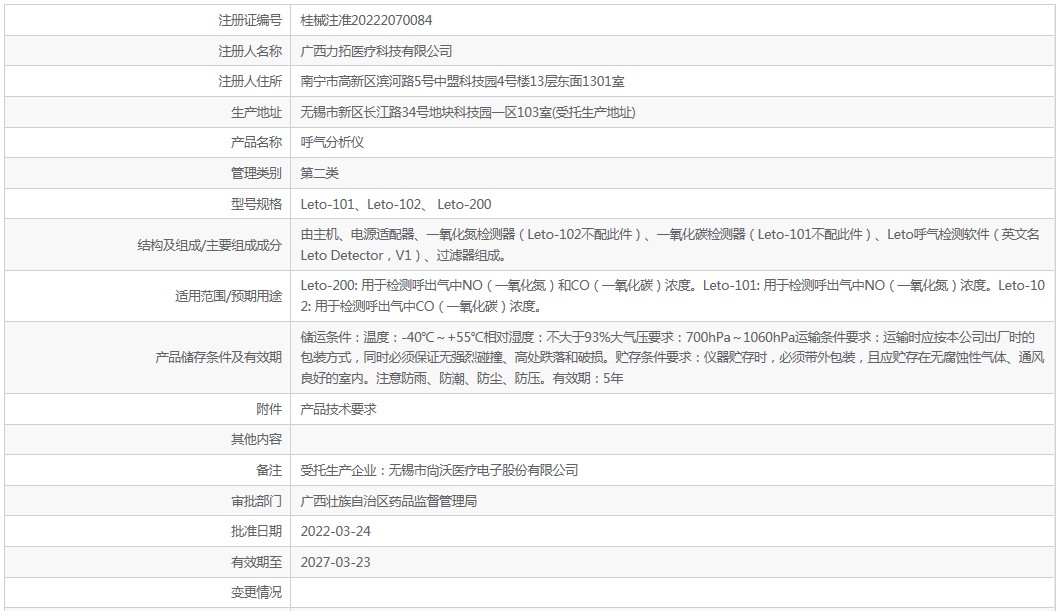Select storage conditions text starting 储运条件
The image size is (1062, 611).
[673, 358]
